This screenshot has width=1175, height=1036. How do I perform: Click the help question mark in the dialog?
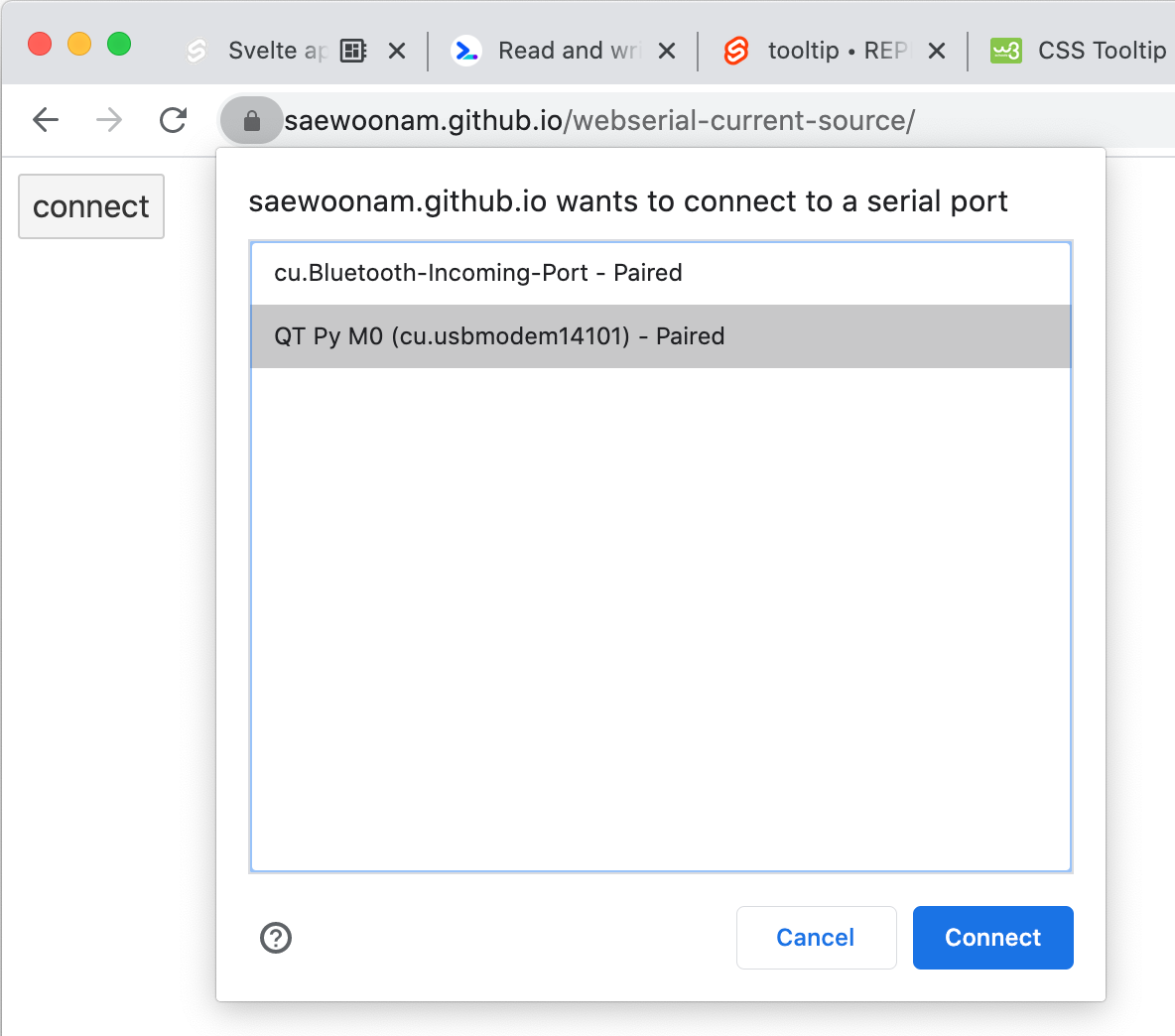coord(276,938)
